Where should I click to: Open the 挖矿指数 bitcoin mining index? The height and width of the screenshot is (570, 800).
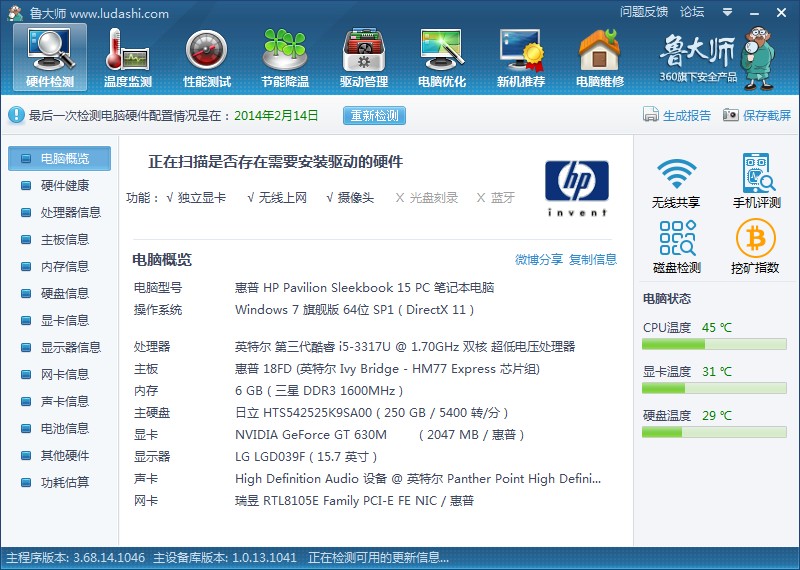tap(756, 247)
